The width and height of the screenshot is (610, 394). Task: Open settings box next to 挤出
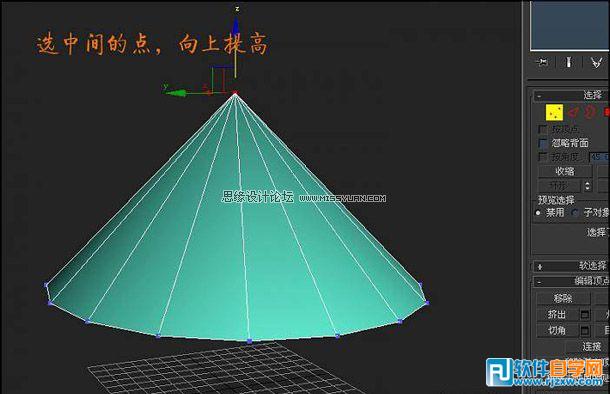coord(585,314)
